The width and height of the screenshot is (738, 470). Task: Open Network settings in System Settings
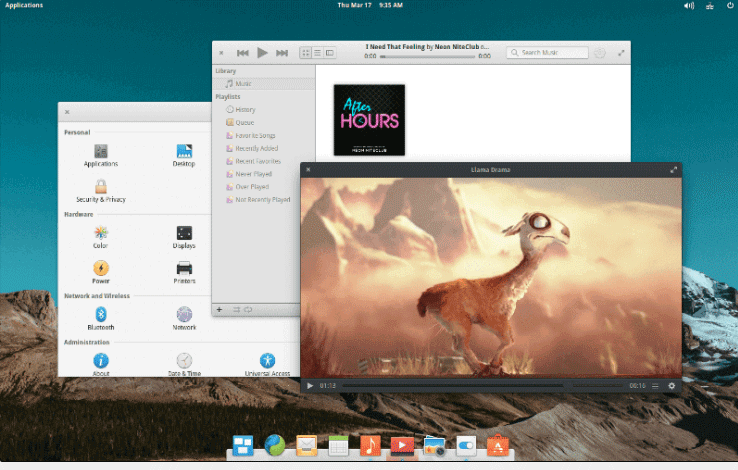click(x=184, y=319)
